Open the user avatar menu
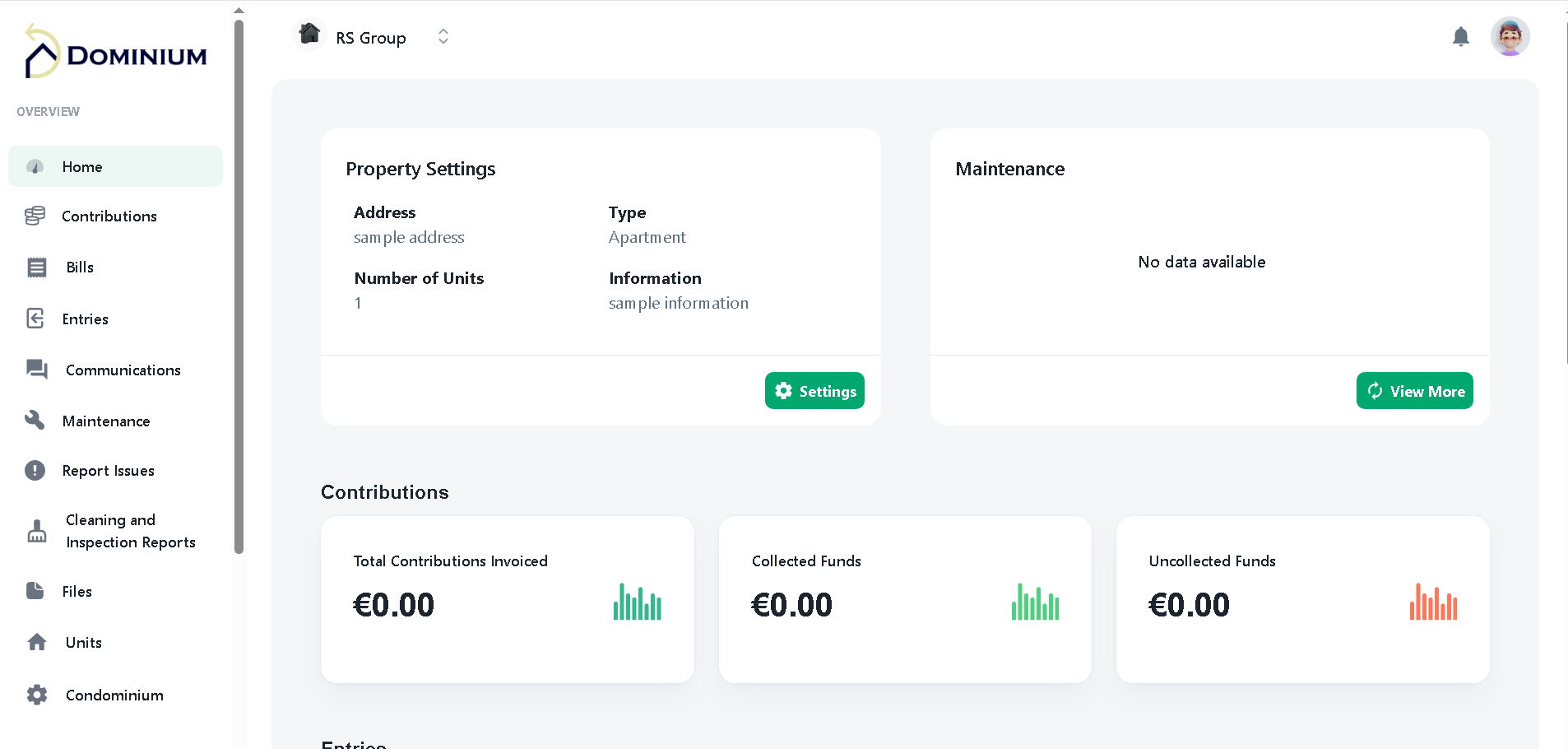Viewport: 1568px width, 749px height. click(x=1510, y=36)
